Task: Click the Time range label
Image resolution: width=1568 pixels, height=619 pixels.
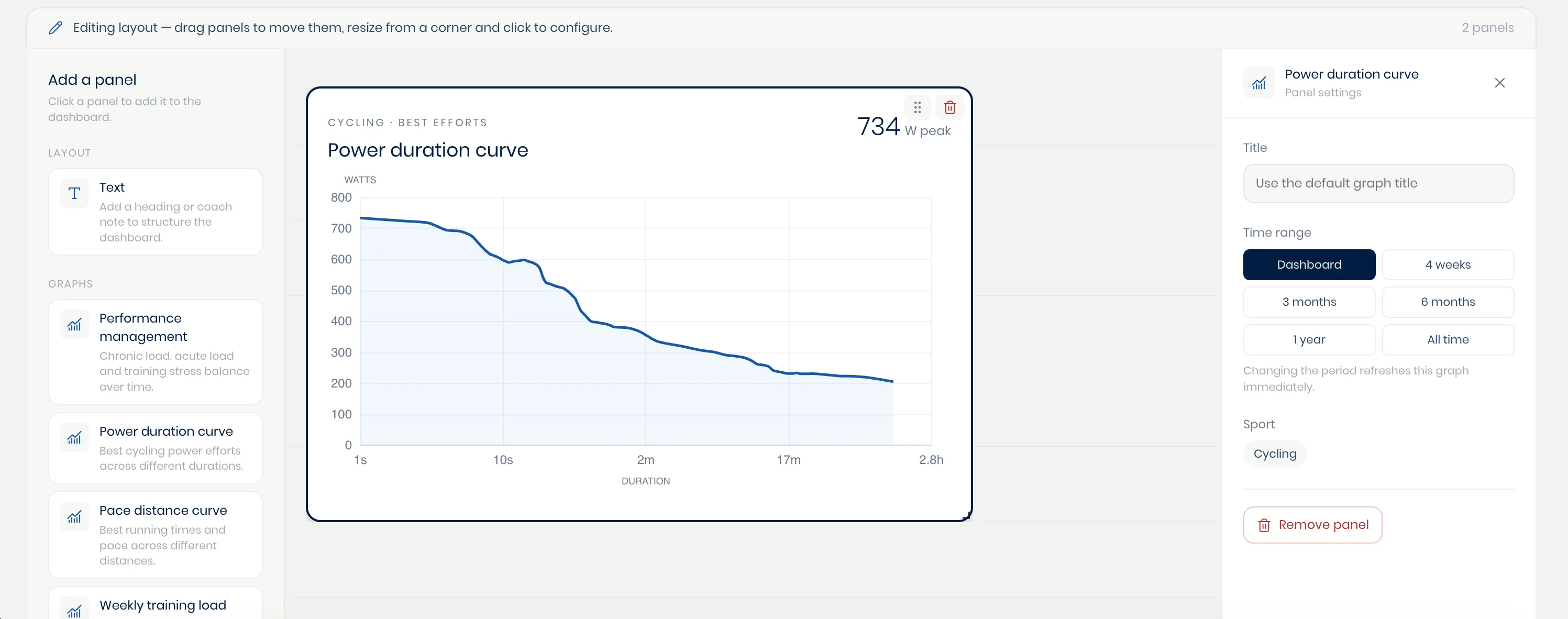Action: point(1277,233)
